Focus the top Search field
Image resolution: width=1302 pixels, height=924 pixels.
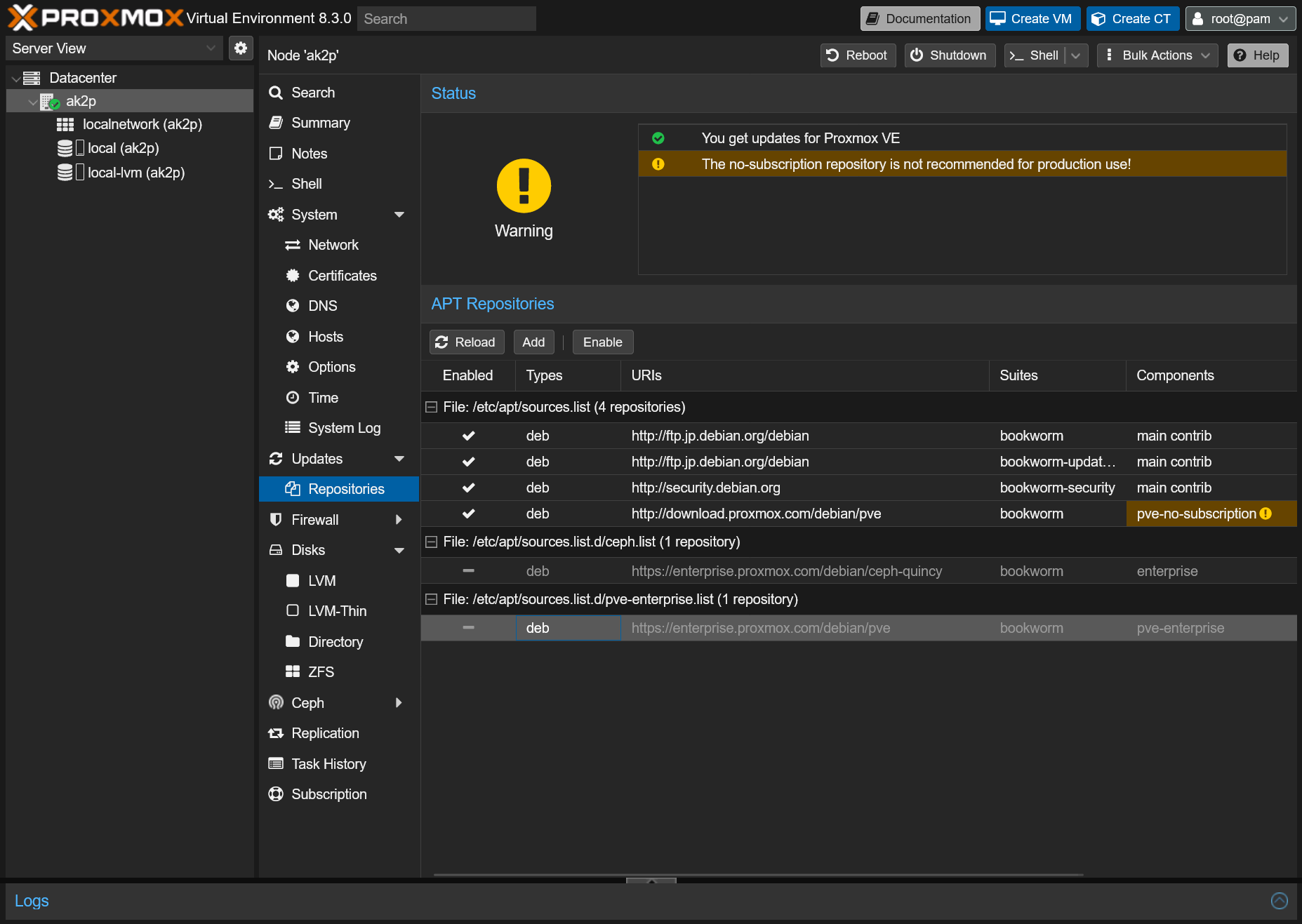[446, 19]
